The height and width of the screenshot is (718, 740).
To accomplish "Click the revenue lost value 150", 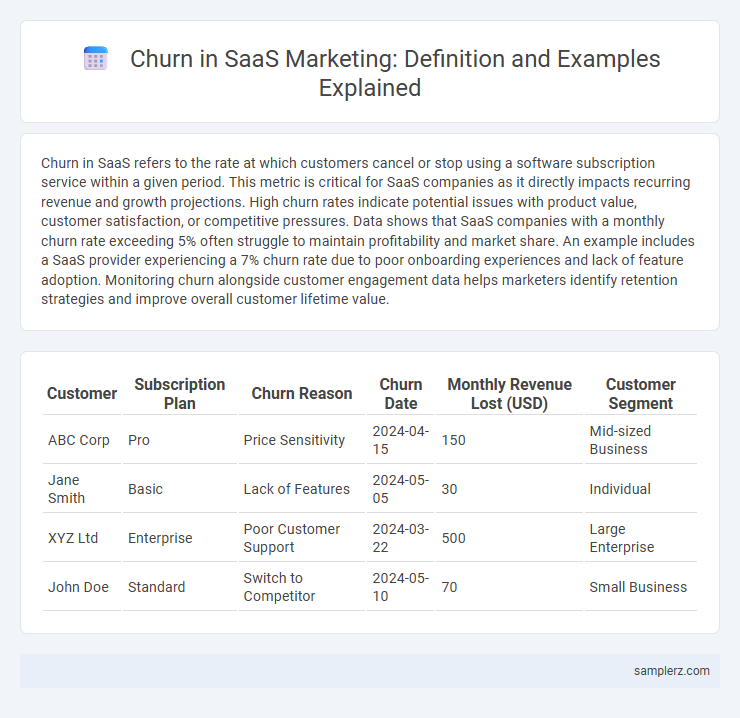I will pyautogui.click(x=454, y=440).
